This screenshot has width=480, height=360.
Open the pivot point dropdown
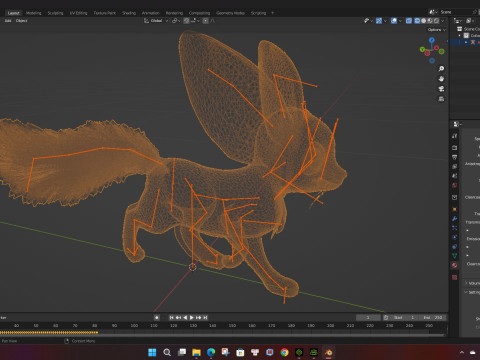click(x=176, y=21)
